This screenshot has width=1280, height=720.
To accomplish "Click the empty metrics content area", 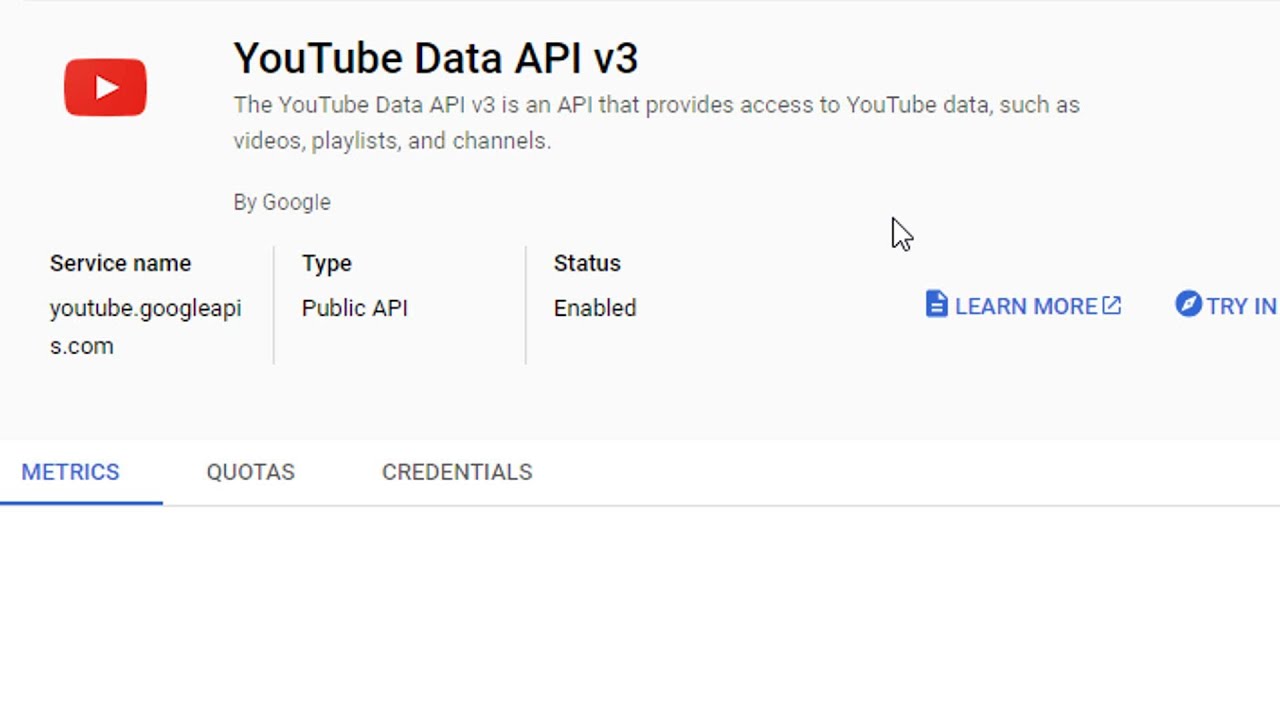I will click(x=640, y=610).
